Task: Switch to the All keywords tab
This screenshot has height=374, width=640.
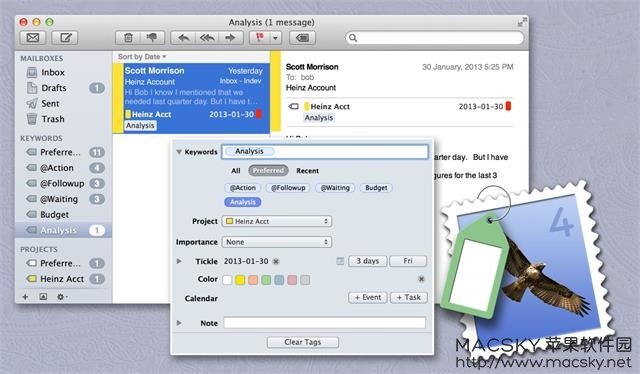Action: (x=236, y=171)
